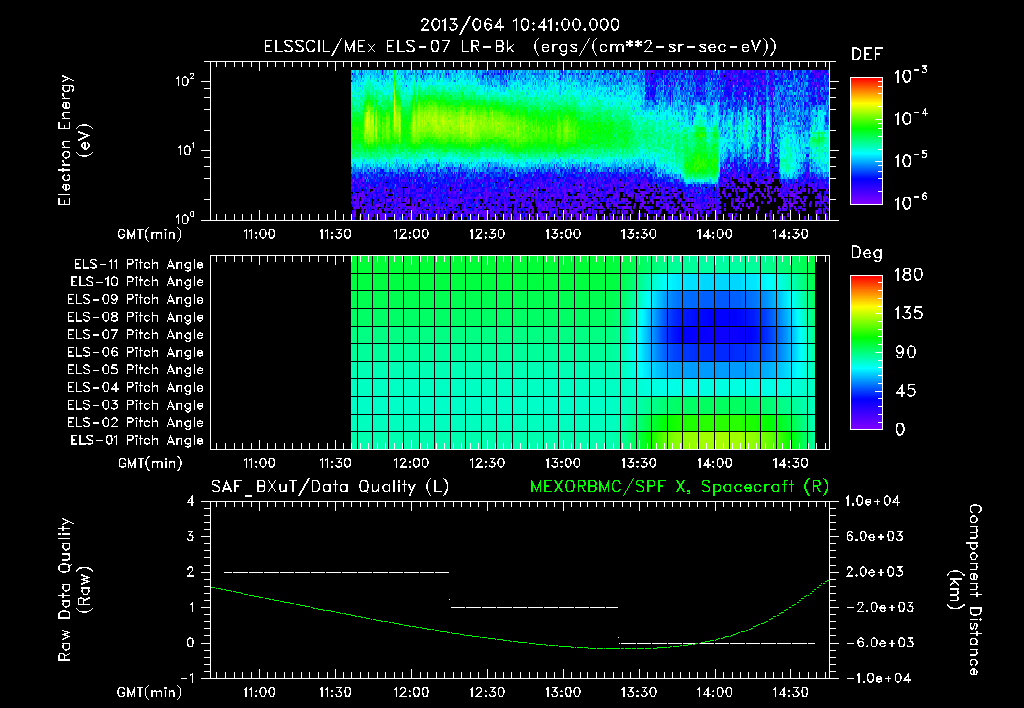The width and height of the screenshot is (1024, 708).
Task: Click 12:30 tick label under the pitch angle panel
Action: click(x=487, y=463)
